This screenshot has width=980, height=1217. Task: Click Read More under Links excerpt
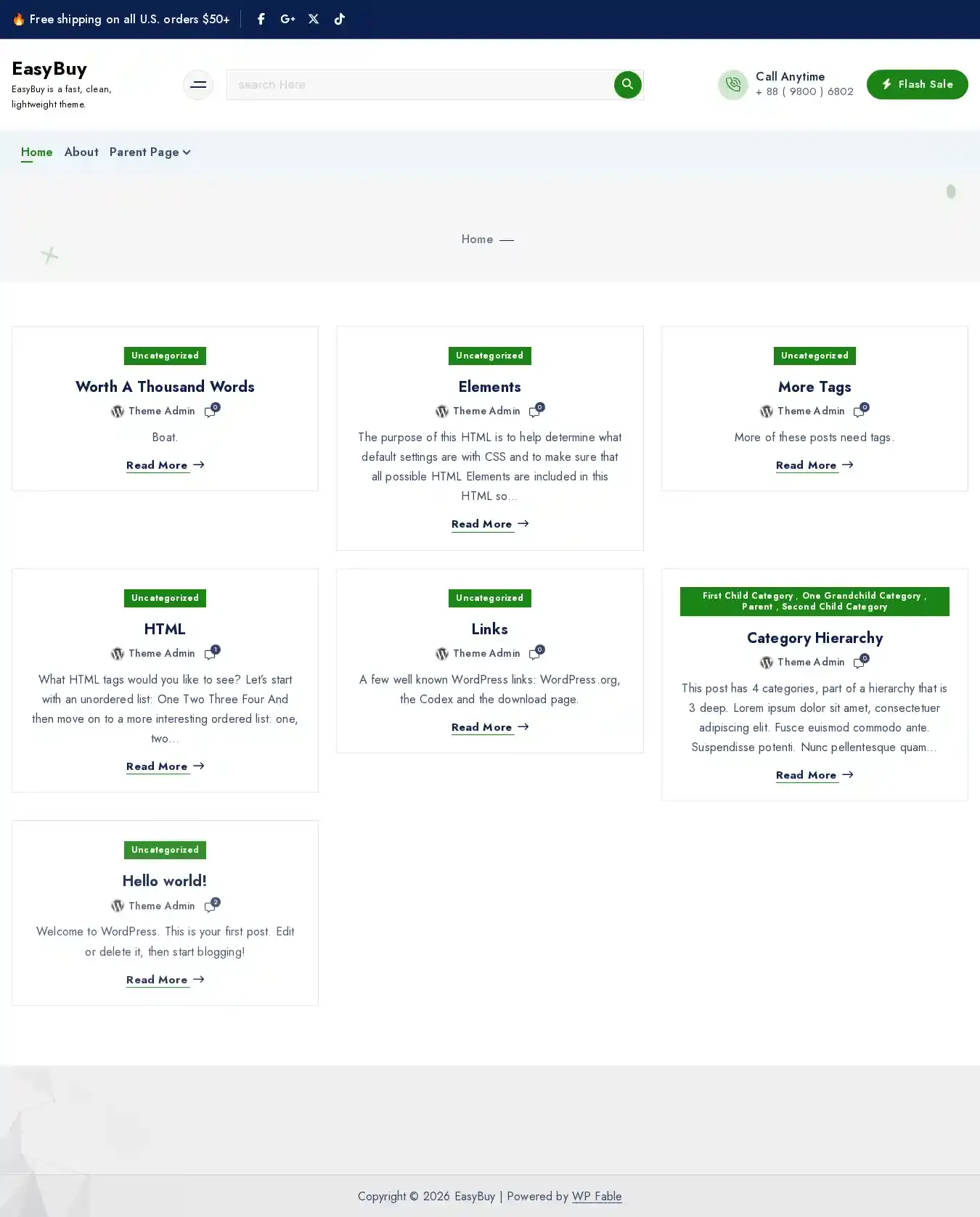tap(489, 727)
